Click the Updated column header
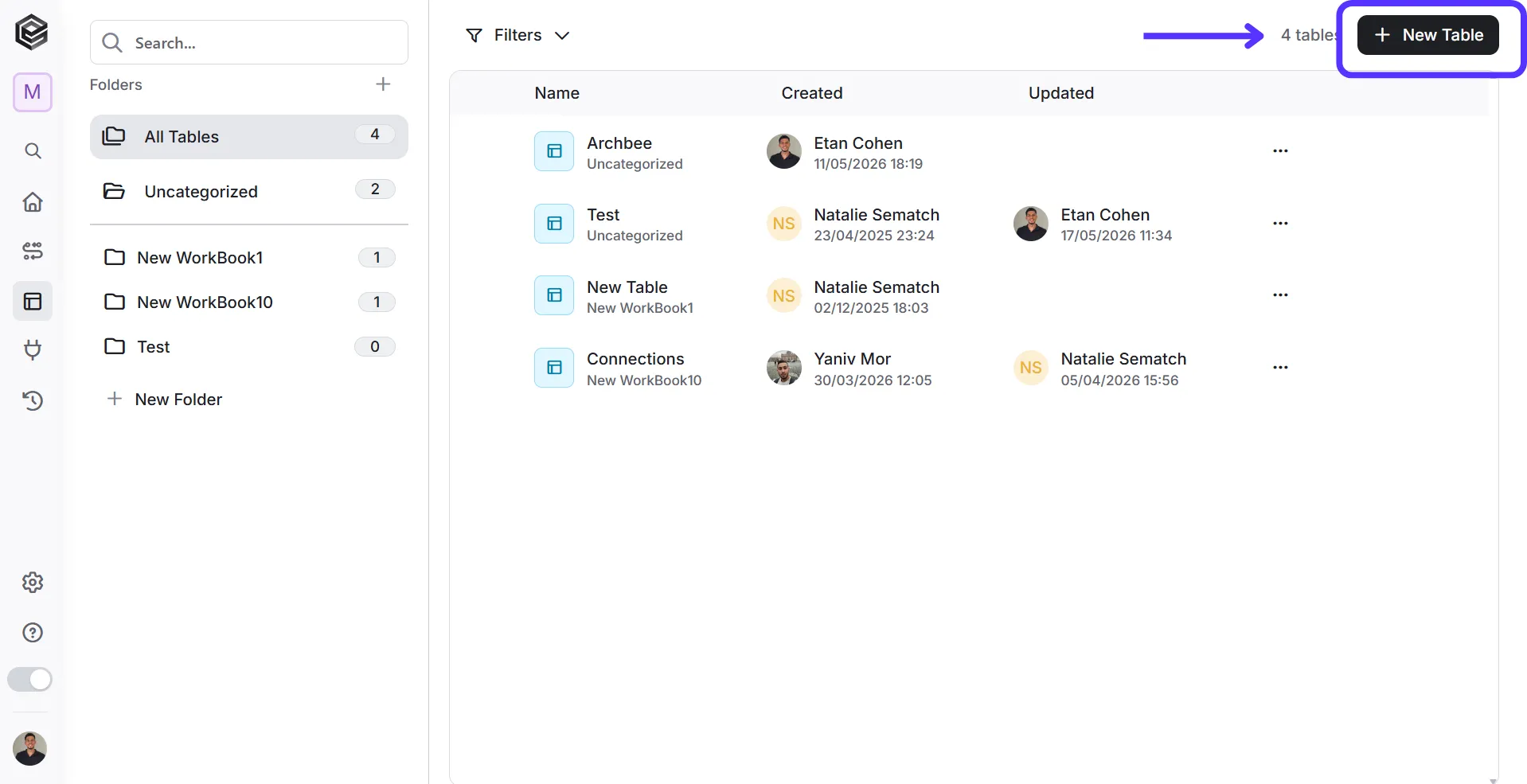The image size is (1527, 784). coord(1061,93)
